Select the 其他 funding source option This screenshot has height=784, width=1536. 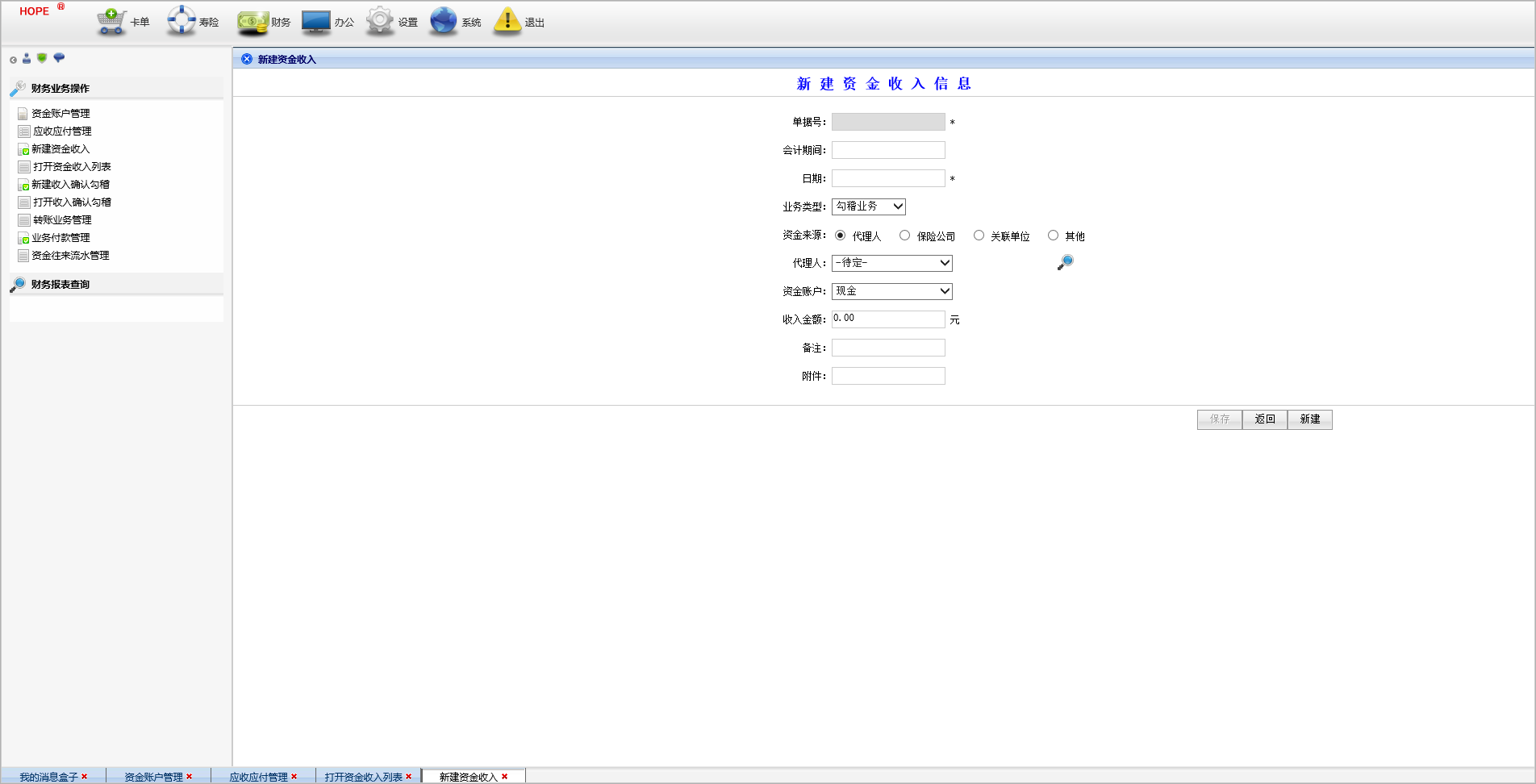[1053, 236]
